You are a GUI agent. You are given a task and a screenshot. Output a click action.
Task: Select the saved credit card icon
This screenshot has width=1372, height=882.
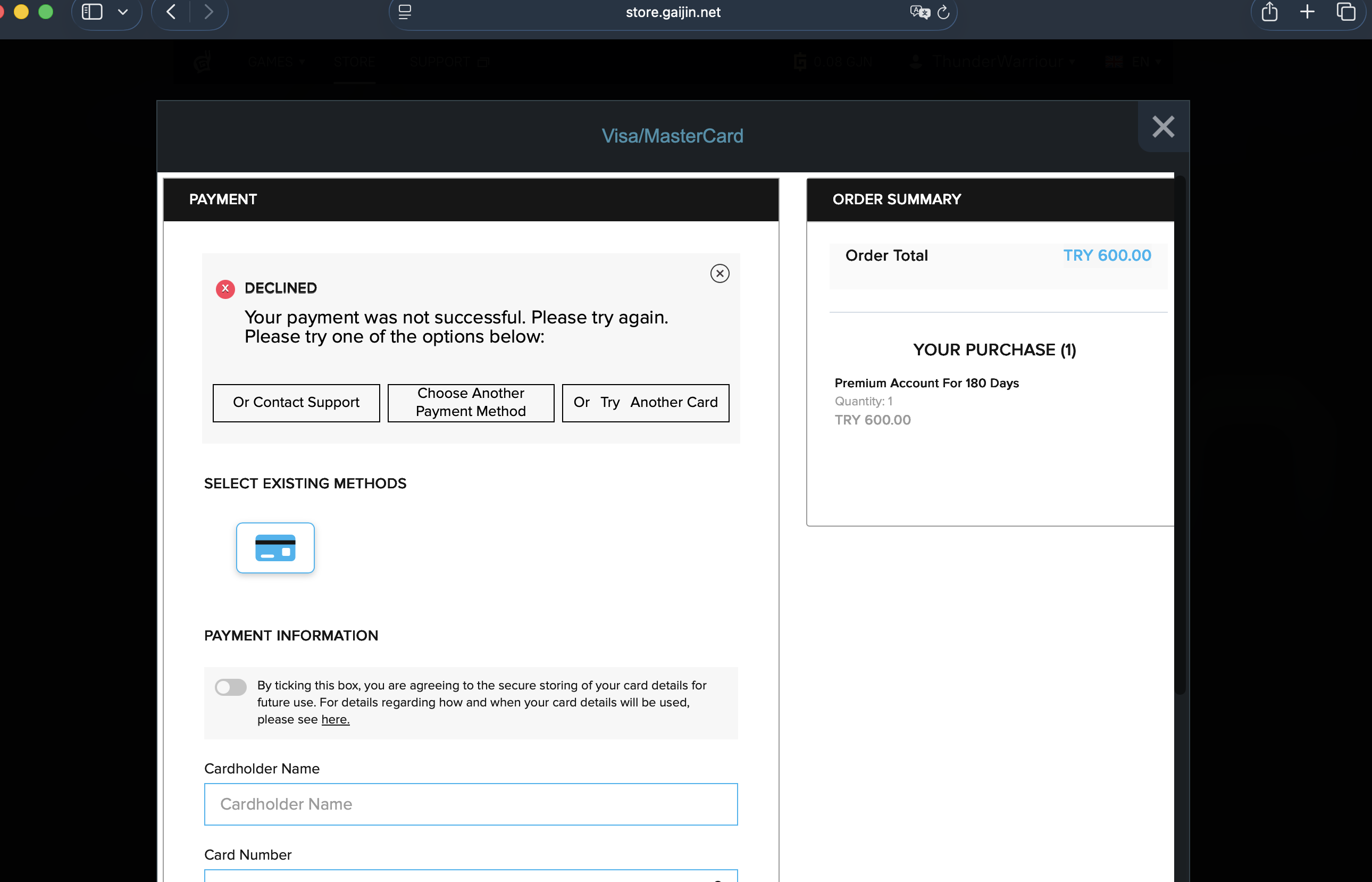[275, 547]
